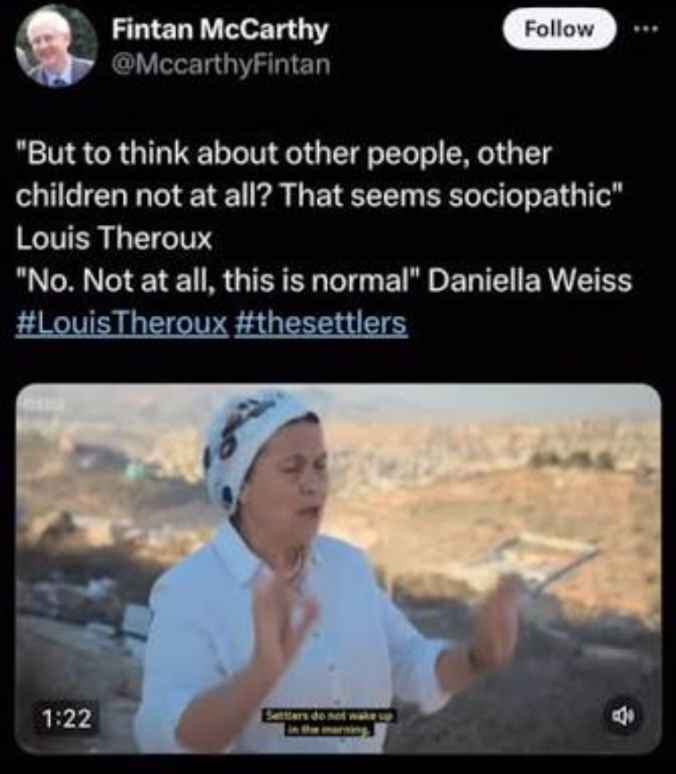The image size is (676, 774).
Task: Click the "this is normal" Daniella Weiss line
Action: click(323, 280)
